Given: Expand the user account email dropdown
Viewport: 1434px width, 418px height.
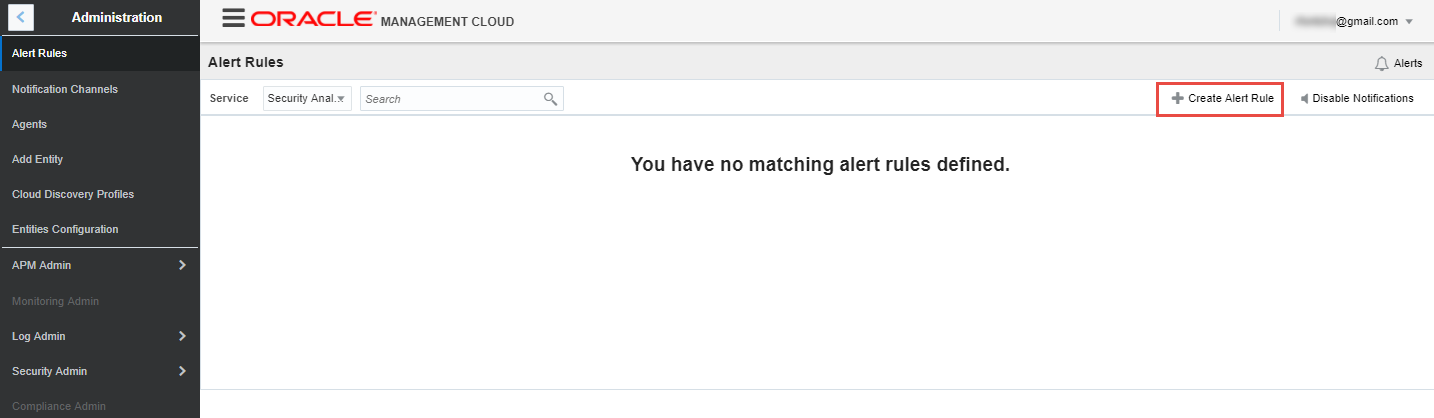Looking at the screenshot, I should click(1355, 21).
